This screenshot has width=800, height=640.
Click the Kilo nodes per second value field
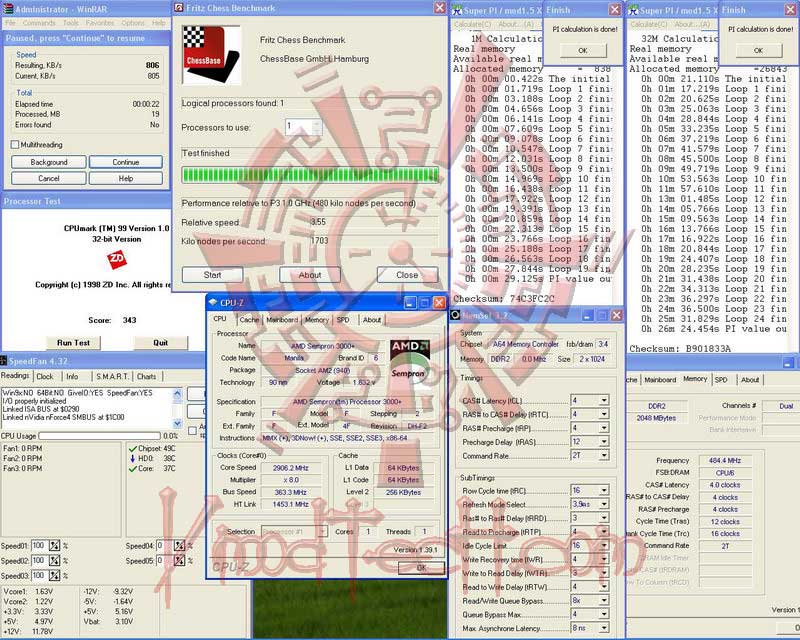[x=373, y=241]
